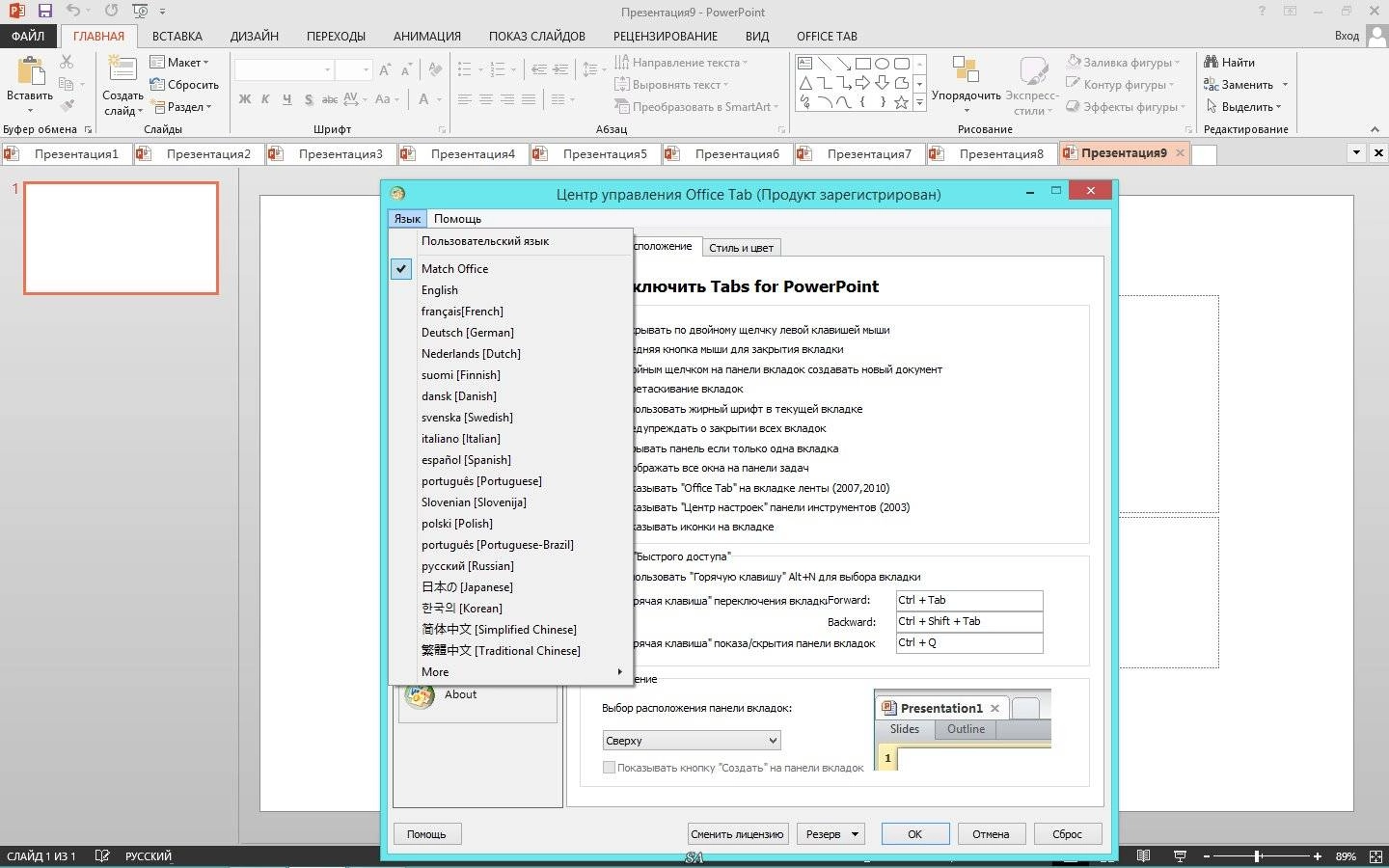
Task: Open the Помощь menu in dialog
Action: coord(457,219)
